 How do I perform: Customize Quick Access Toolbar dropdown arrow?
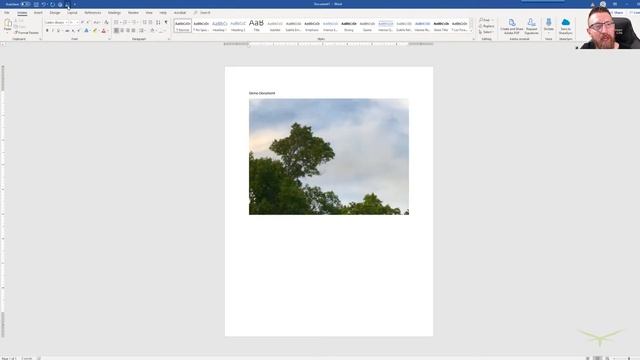point(75,4)
